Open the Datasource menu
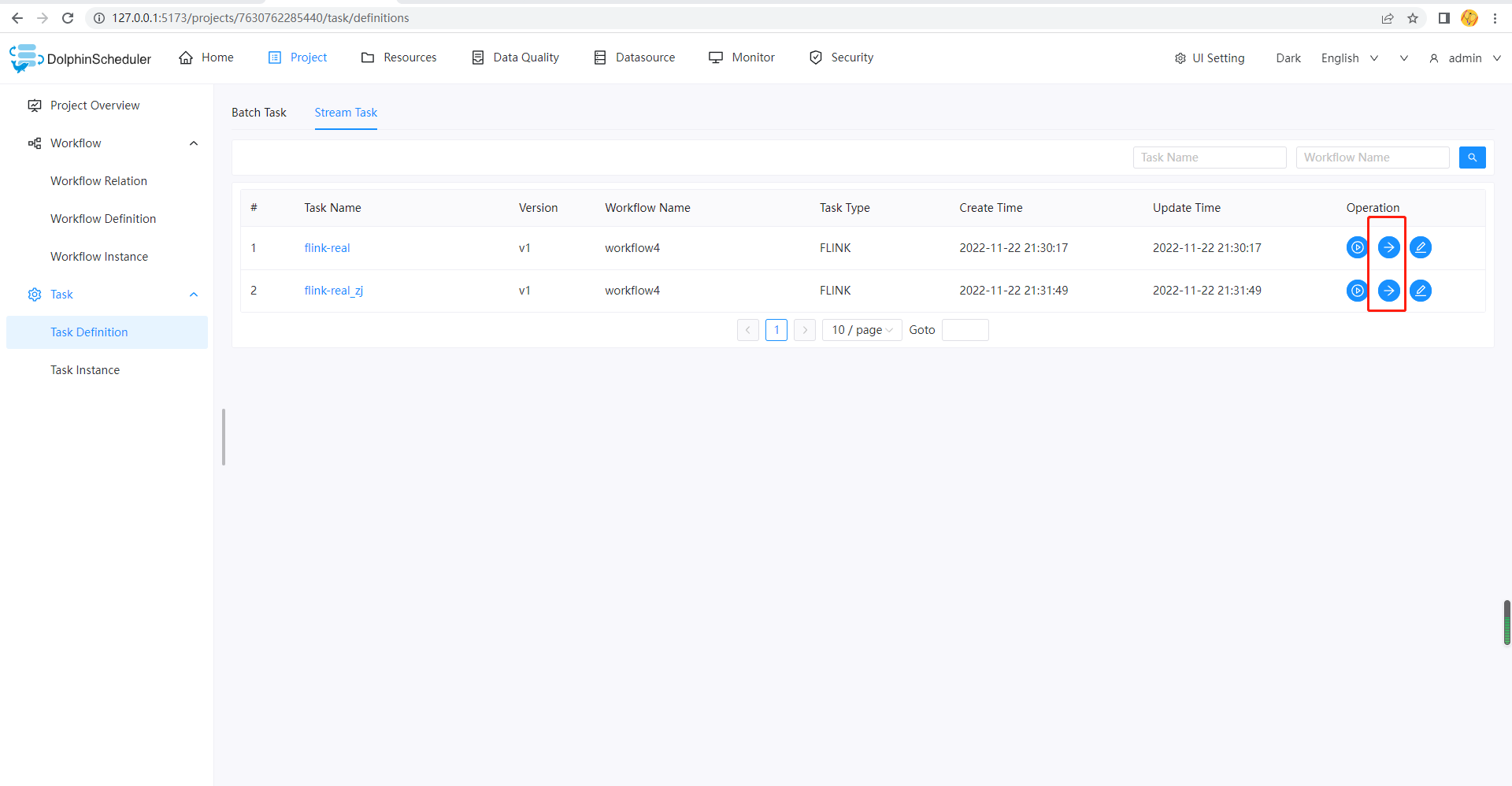 coord(635,57)
